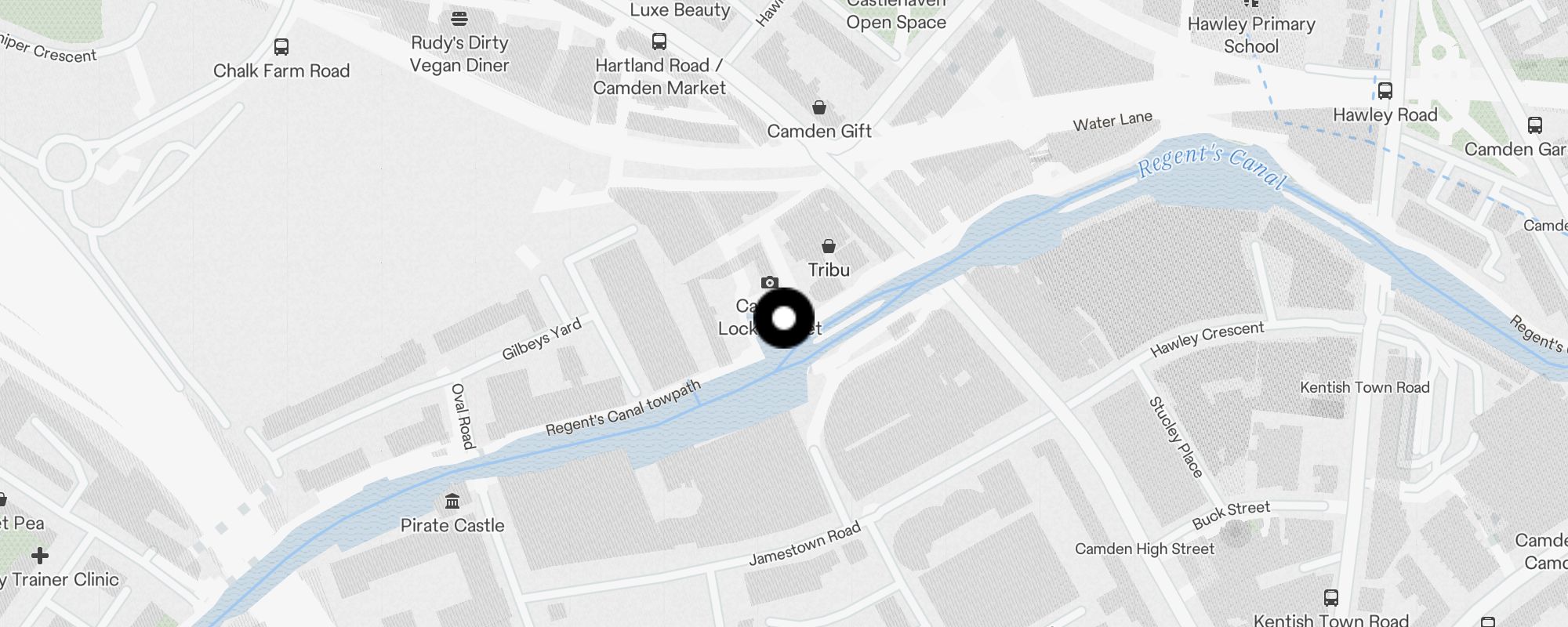Select the Pirate Castle museum icon
The width and height of the screenshot is (1568, 627).
pyautogui.click(x=452, y=501)
